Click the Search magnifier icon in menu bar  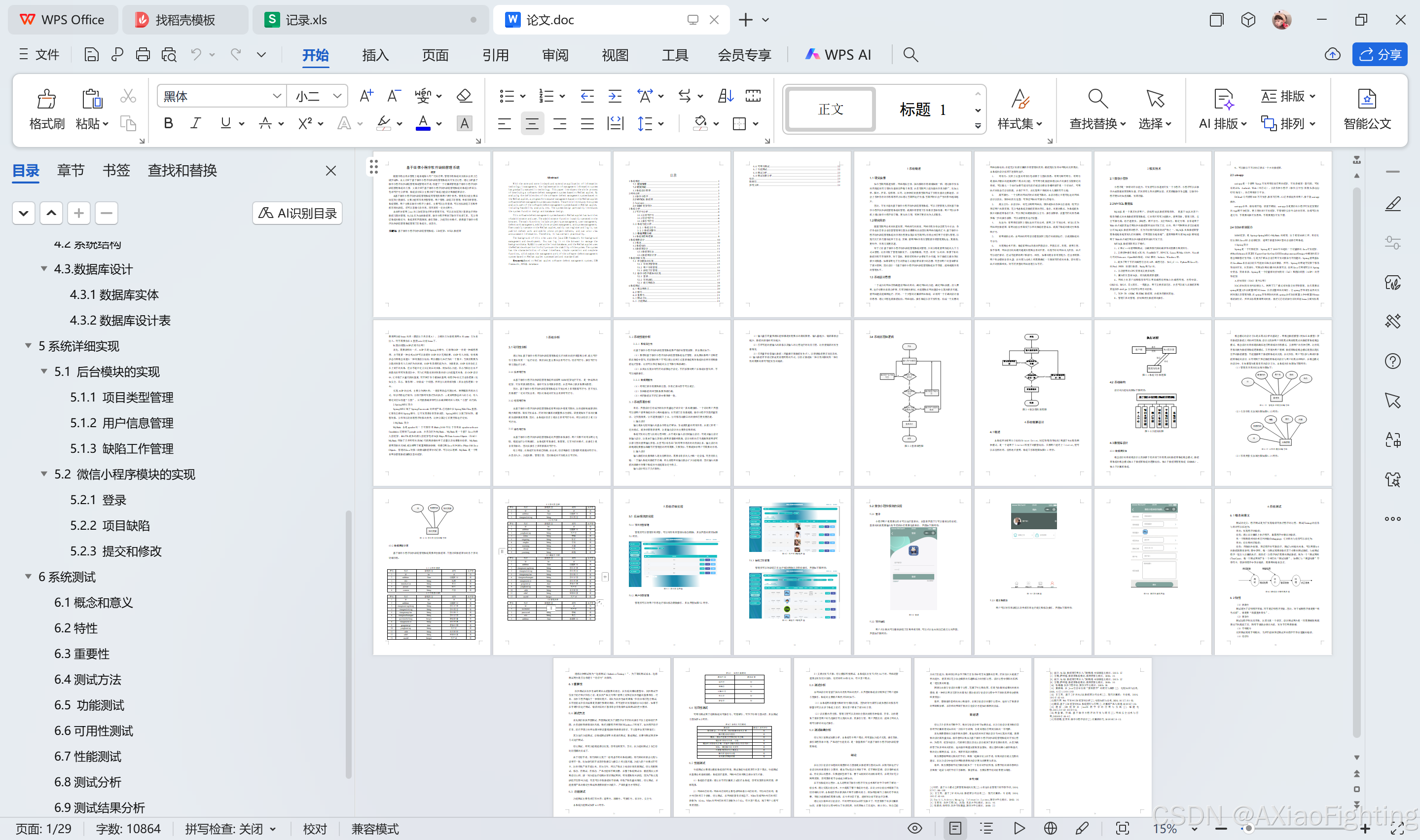coord(910,54)
